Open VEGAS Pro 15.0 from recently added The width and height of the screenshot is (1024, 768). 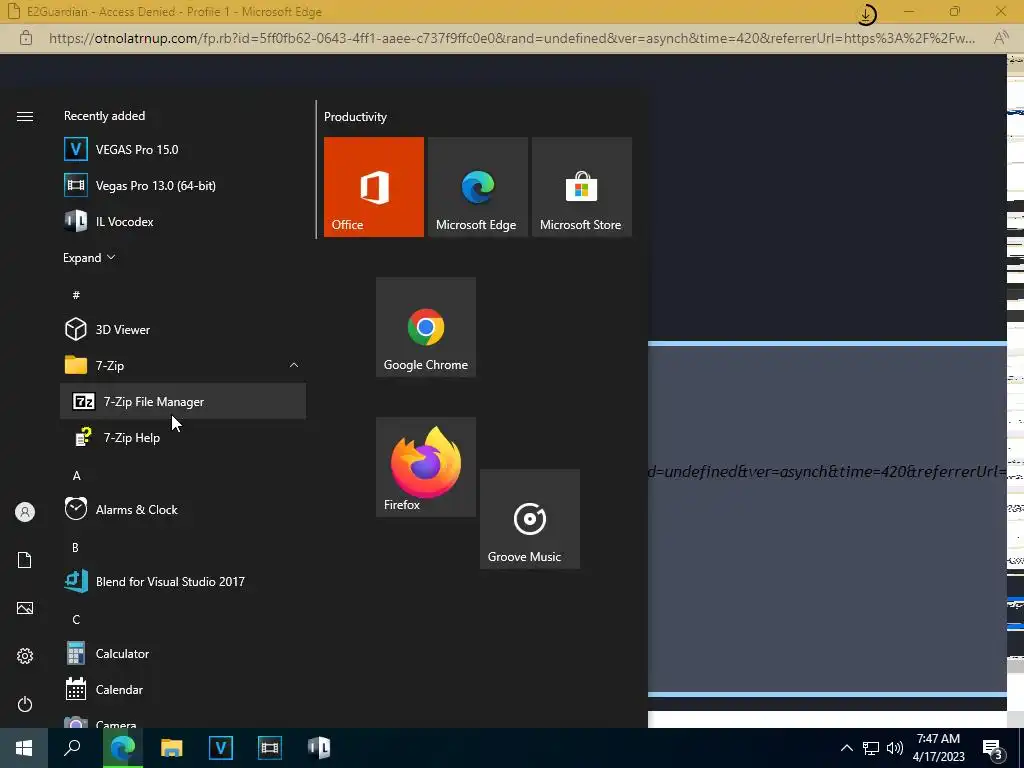click(183, 150)
